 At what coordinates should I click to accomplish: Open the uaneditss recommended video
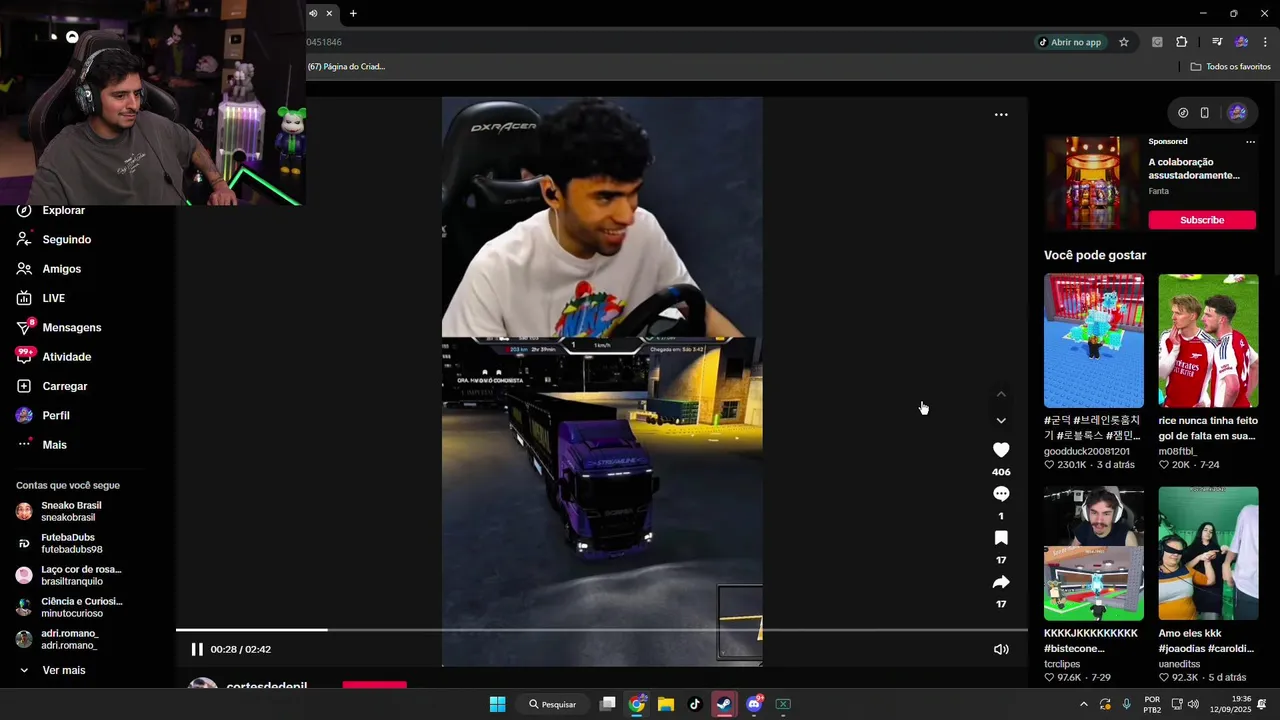pos(1208,554)
